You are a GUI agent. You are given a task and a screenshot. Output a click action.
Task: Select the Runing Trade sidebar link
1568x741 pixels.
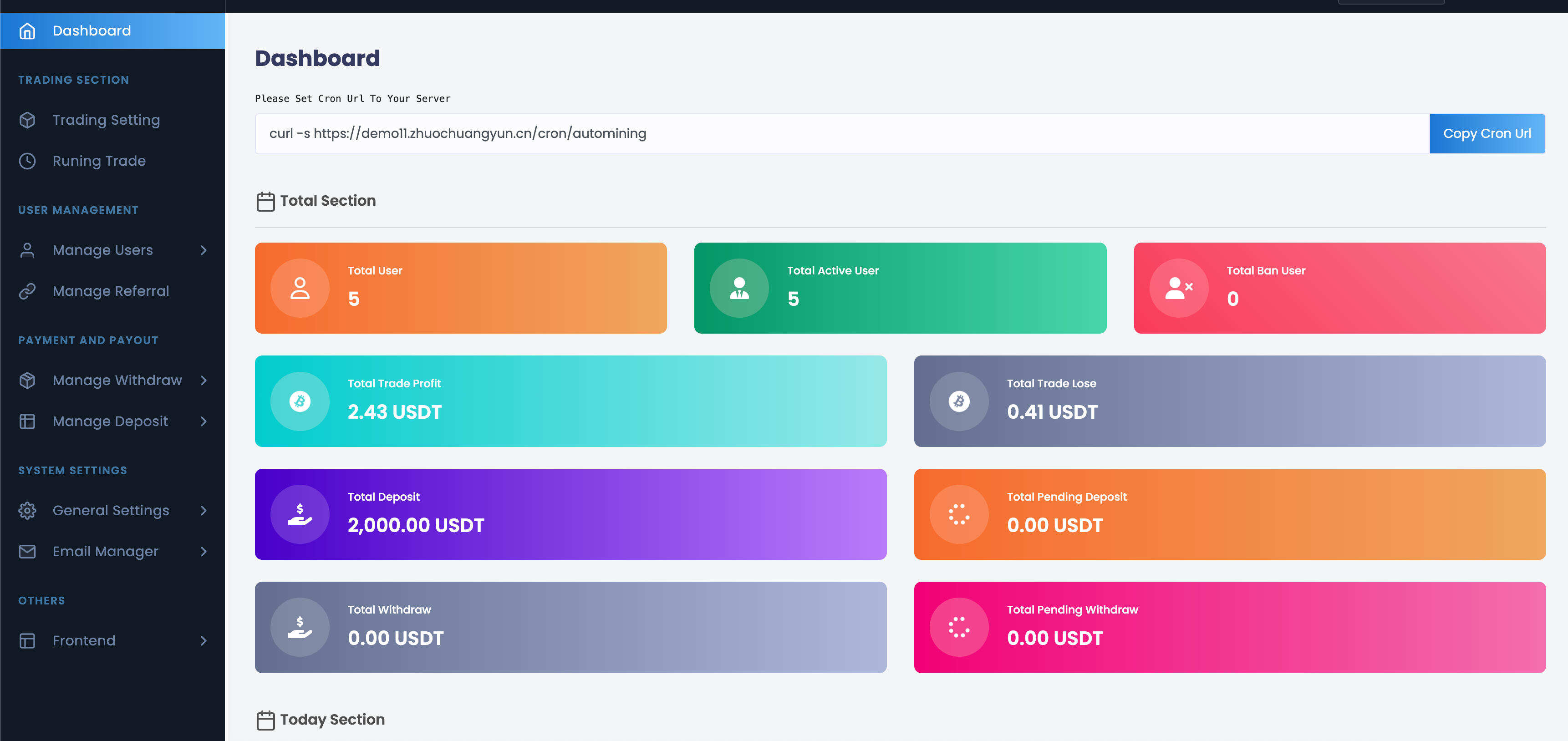click(x=99, y=161)
